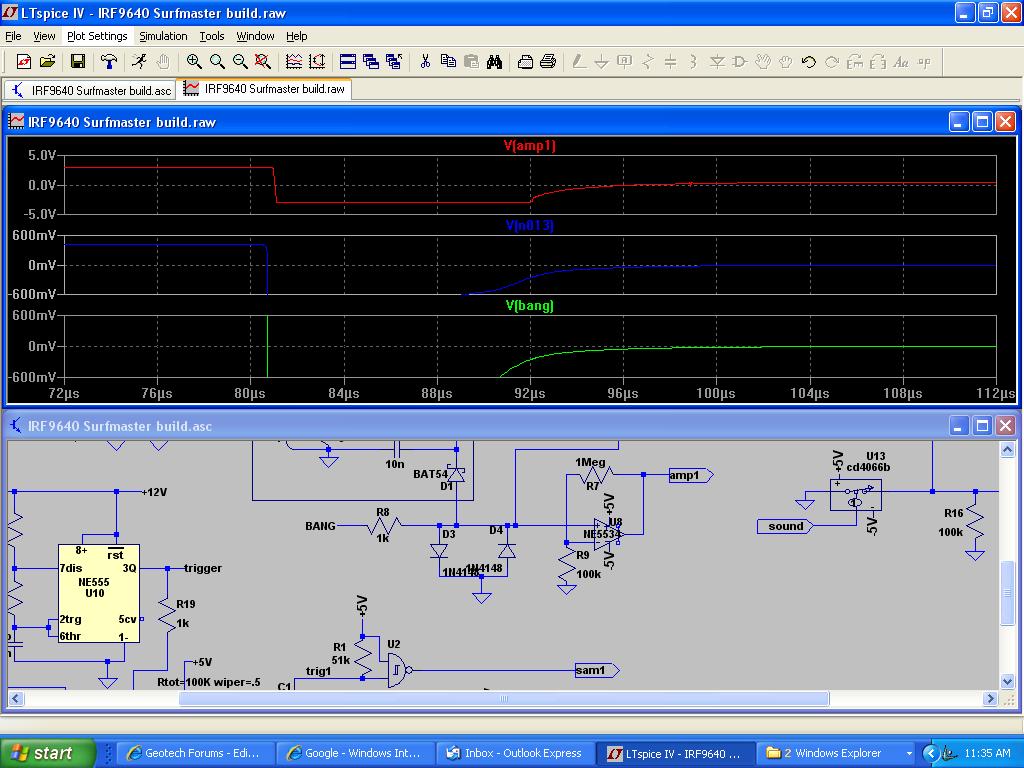Click the Save floppy disk icon
The width and height of the screenshot is (1024, 768).
pyautogui.click(x=77, y=62)
